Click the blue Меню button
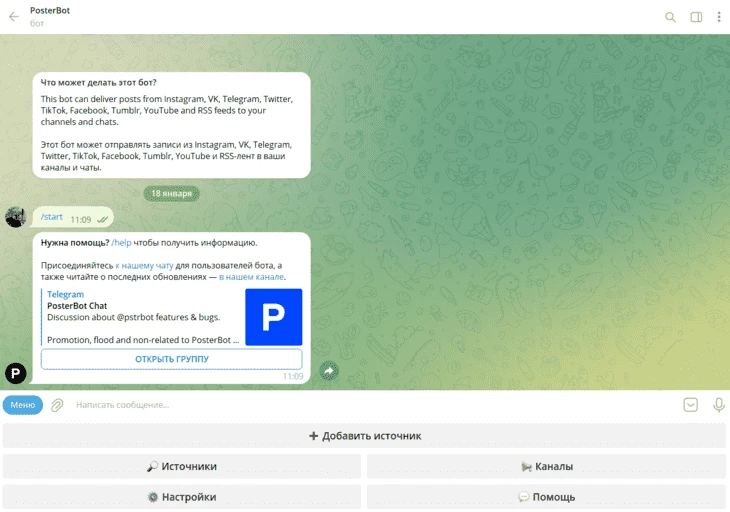The width and height of the screenshot is (730, 512). 23,405
